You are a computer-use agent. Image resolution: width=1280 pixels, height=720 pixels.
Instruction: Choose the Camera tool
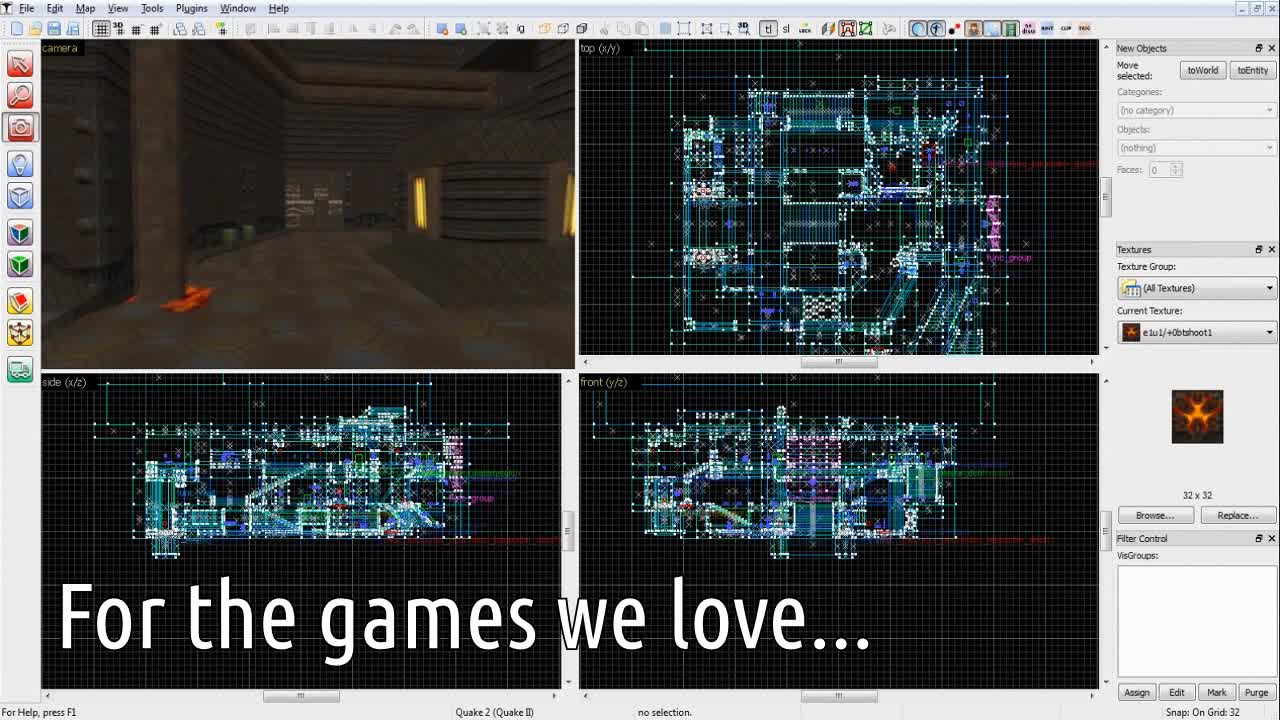point(20,128)
